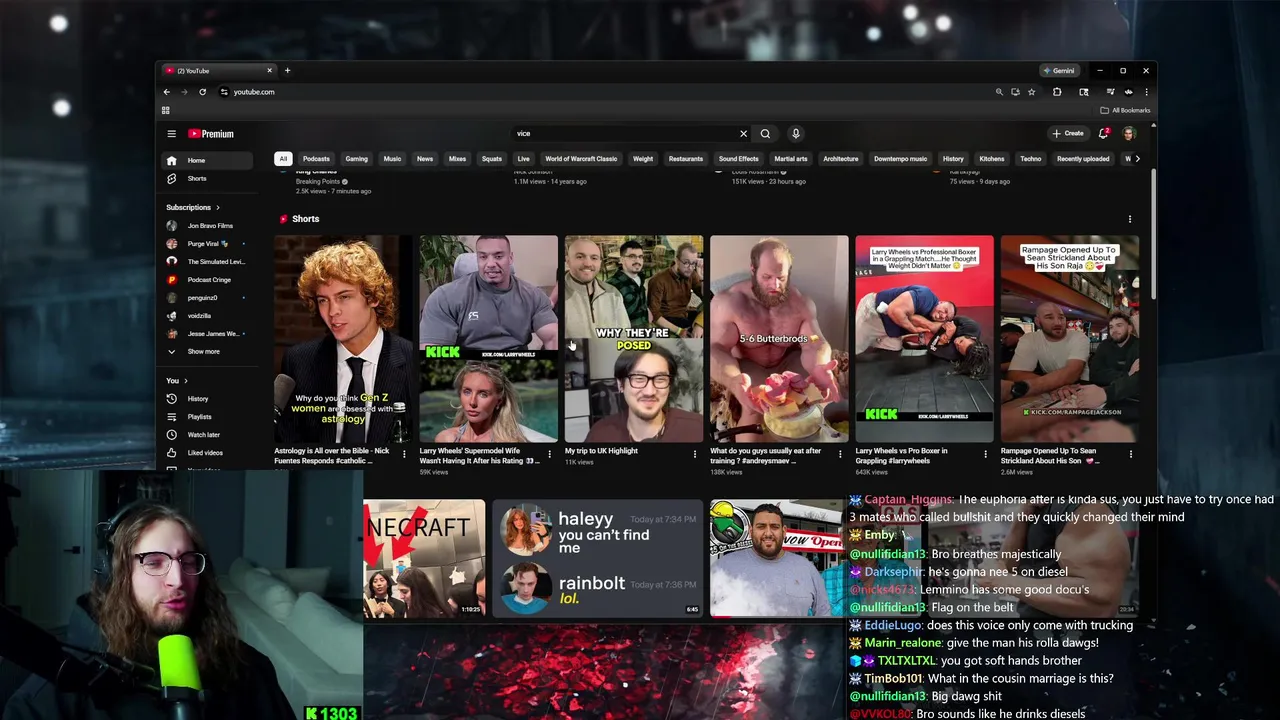The width and height of the screenshot is (1280, 720).
Task: Open a new browser tab with plus
Action: (287, 71)
